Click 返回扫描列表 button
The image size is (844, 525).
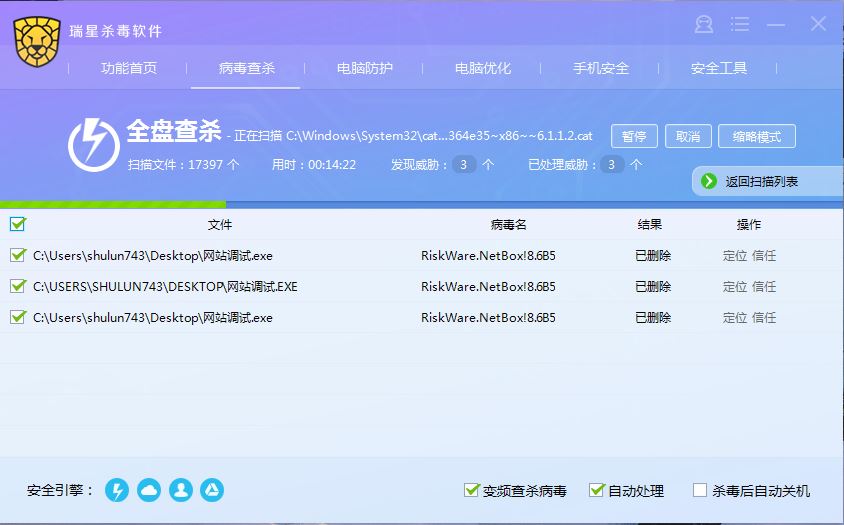(767, 181)
